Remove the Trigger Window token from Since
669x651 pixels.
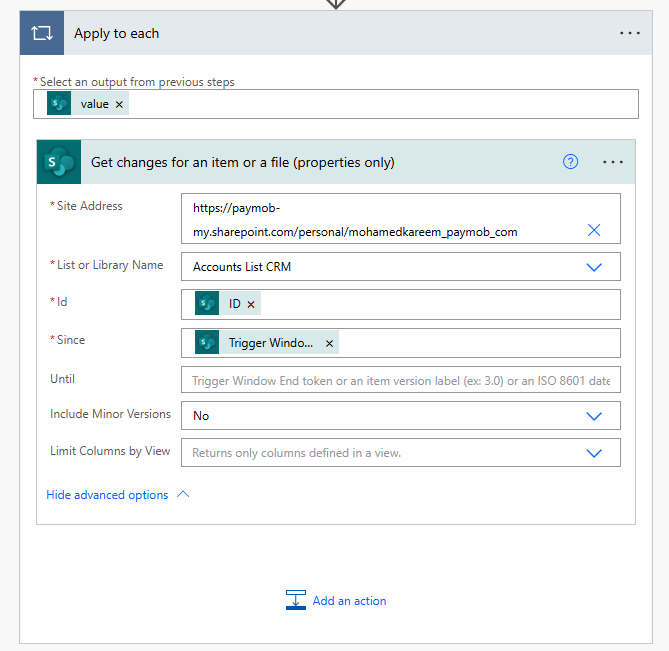point(329,343)
